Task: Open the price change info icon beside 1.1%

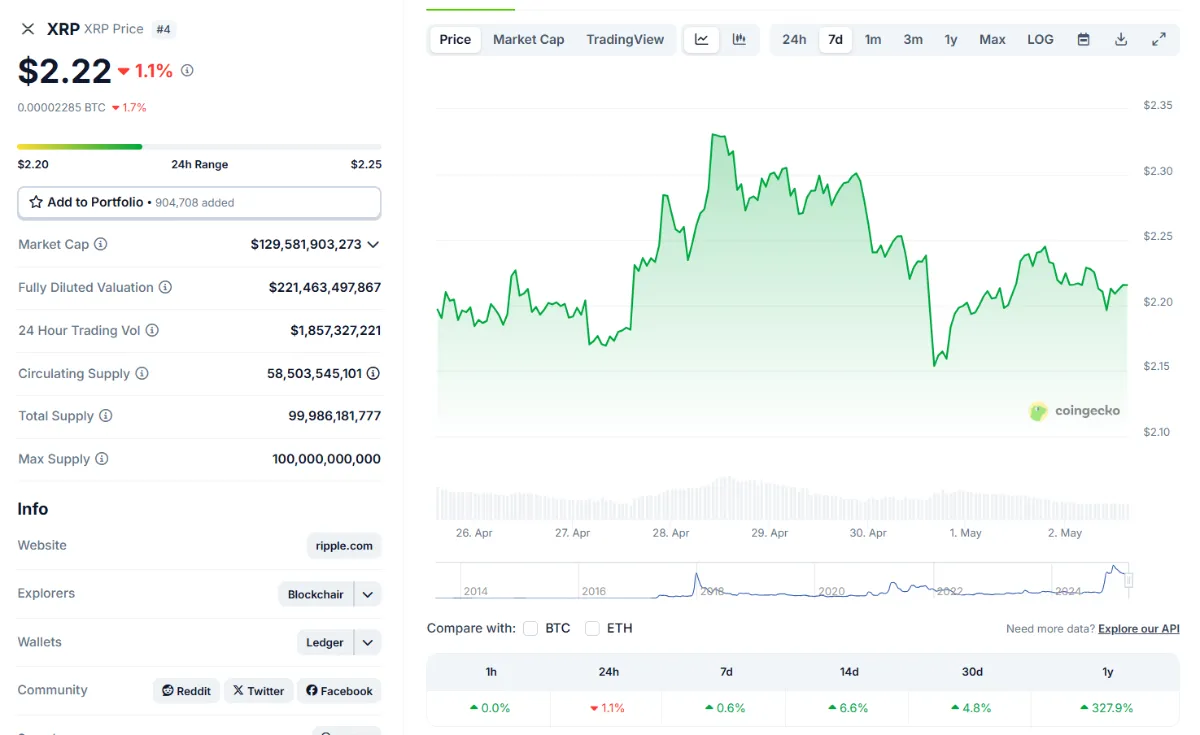Action: (x=187, y=71)
